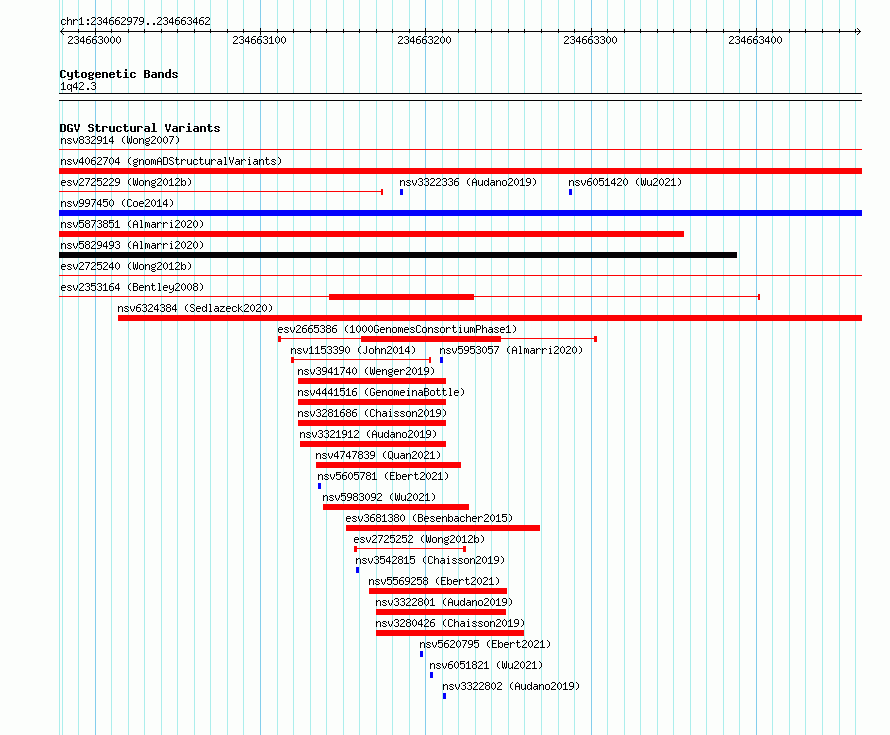
Task: Click the nsv3322336 (Audano2019) label
Action: click(468, 182)
